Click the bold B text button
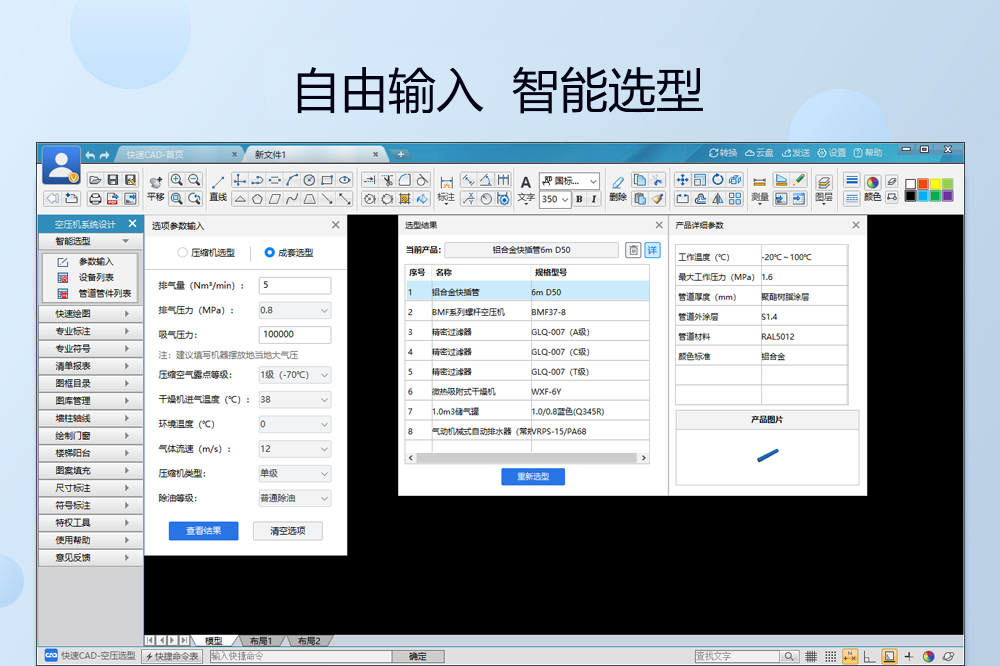Screen dimensions: 1000x666 [x=579, y=199]
